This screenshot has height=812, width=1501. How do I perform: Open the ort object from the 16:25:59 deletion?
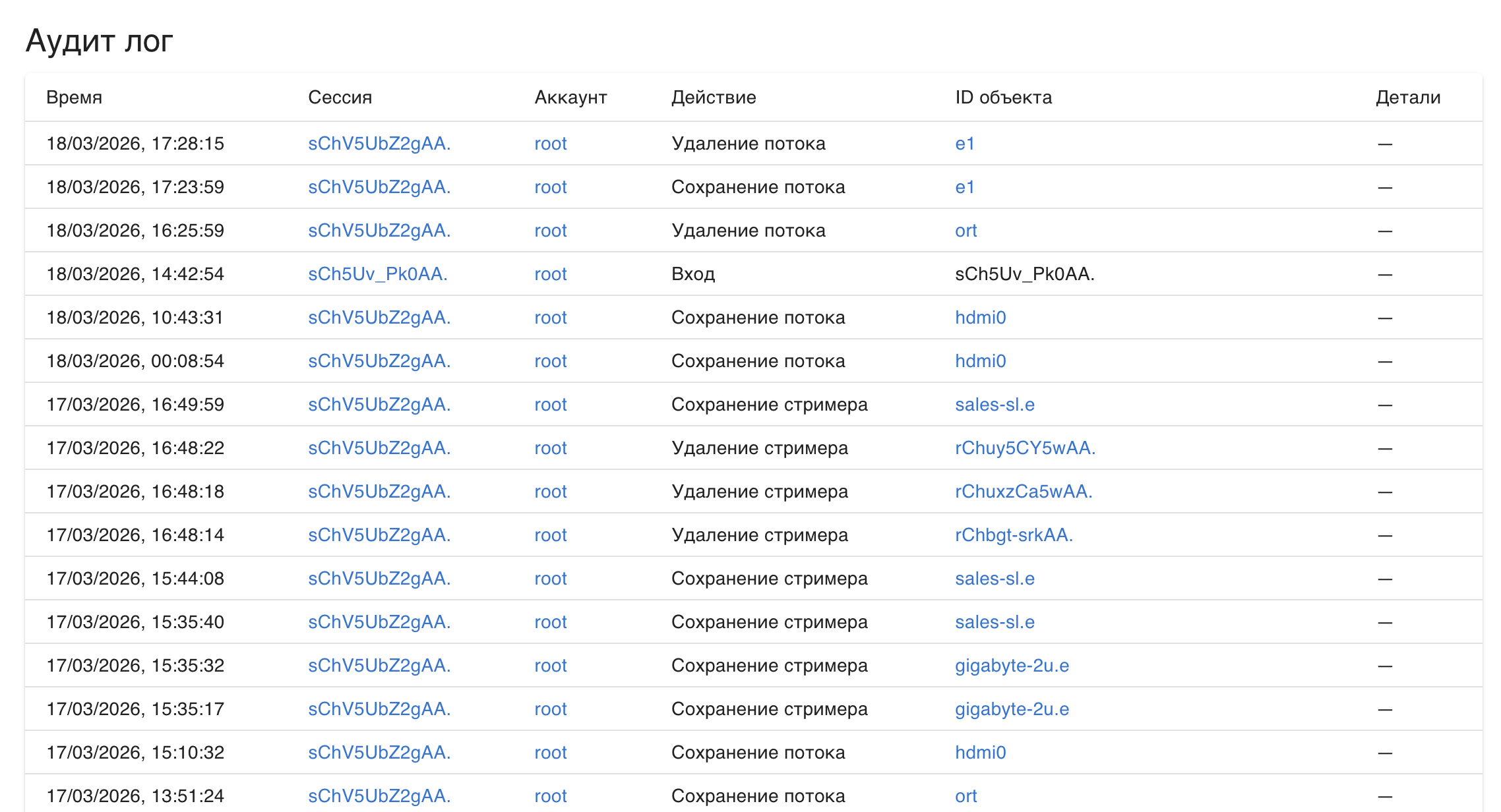pos(965,230)
